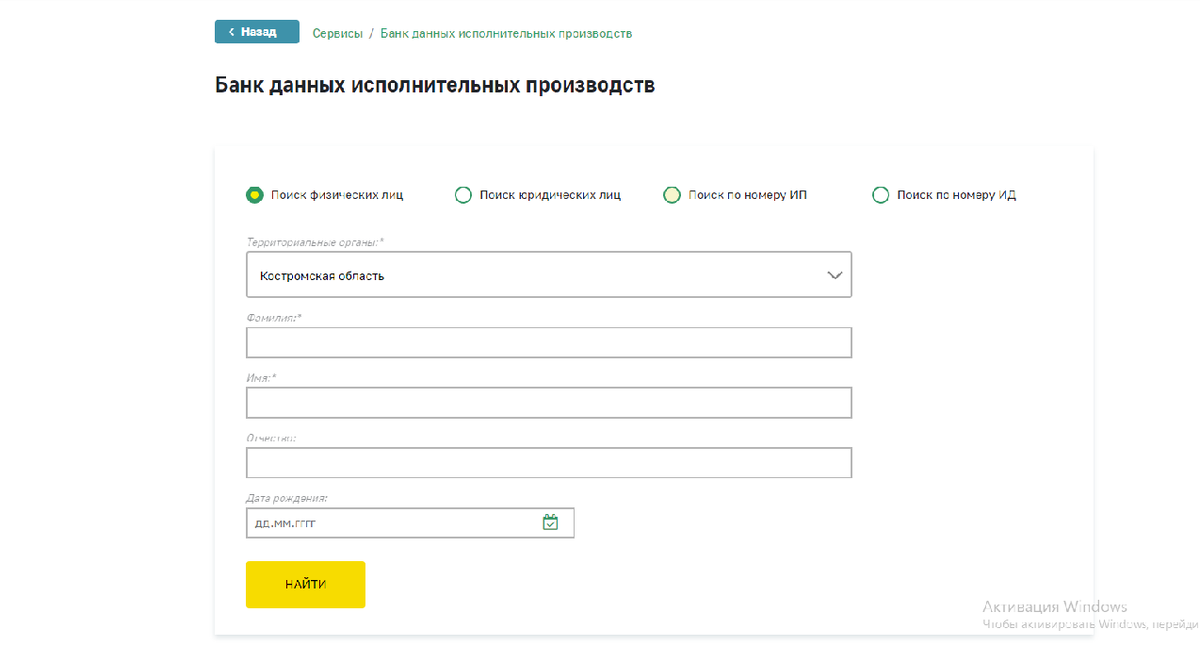Screen dimensions: 1200x646
Task: Click the Назад button
Action: (x=257, y=32)
